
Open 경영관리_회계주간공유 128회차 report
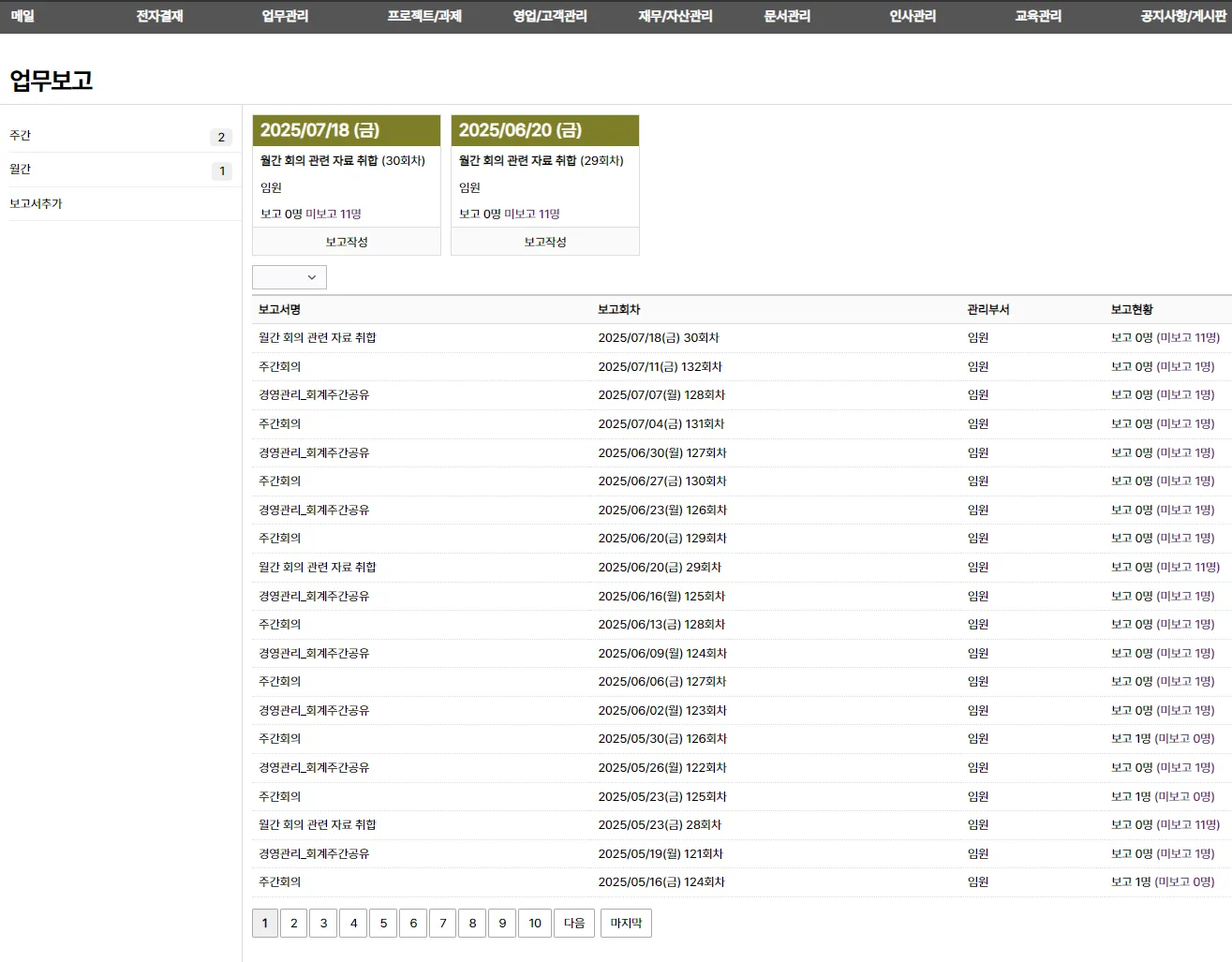tap(314, 395)
